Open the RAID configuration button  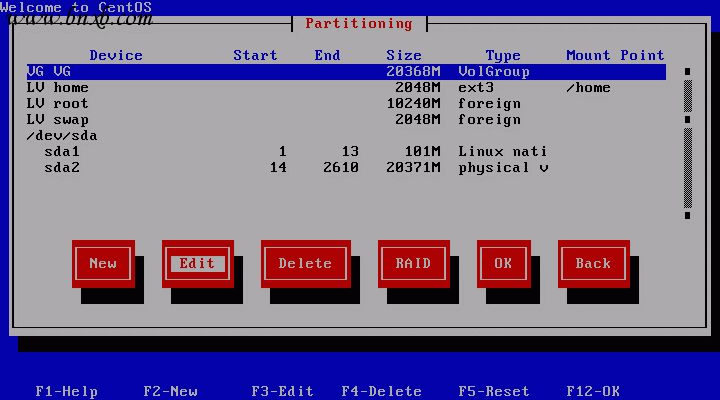[414, 264]
